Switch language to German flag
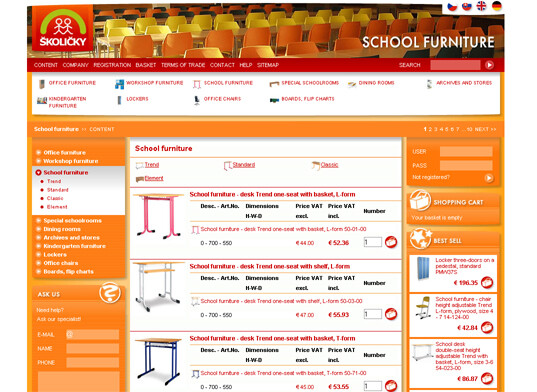 click(497, 5)
